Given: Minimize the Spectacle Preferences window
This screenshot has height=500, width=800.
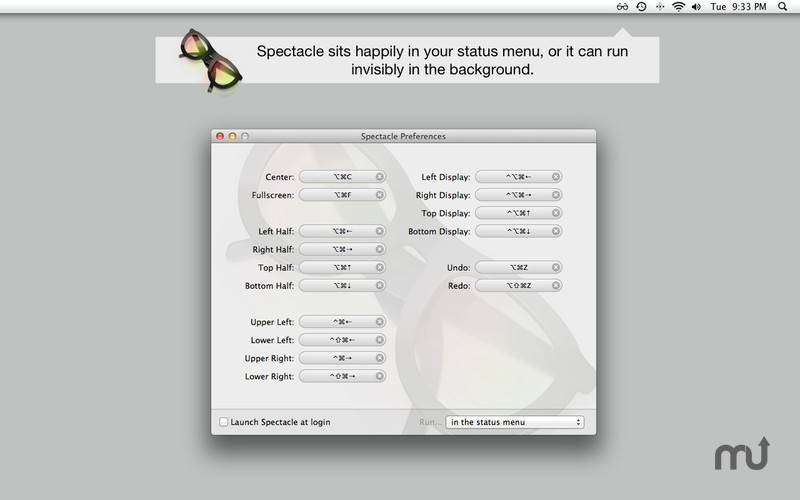Looking at the screenshot, I should (x=232, y=136).
